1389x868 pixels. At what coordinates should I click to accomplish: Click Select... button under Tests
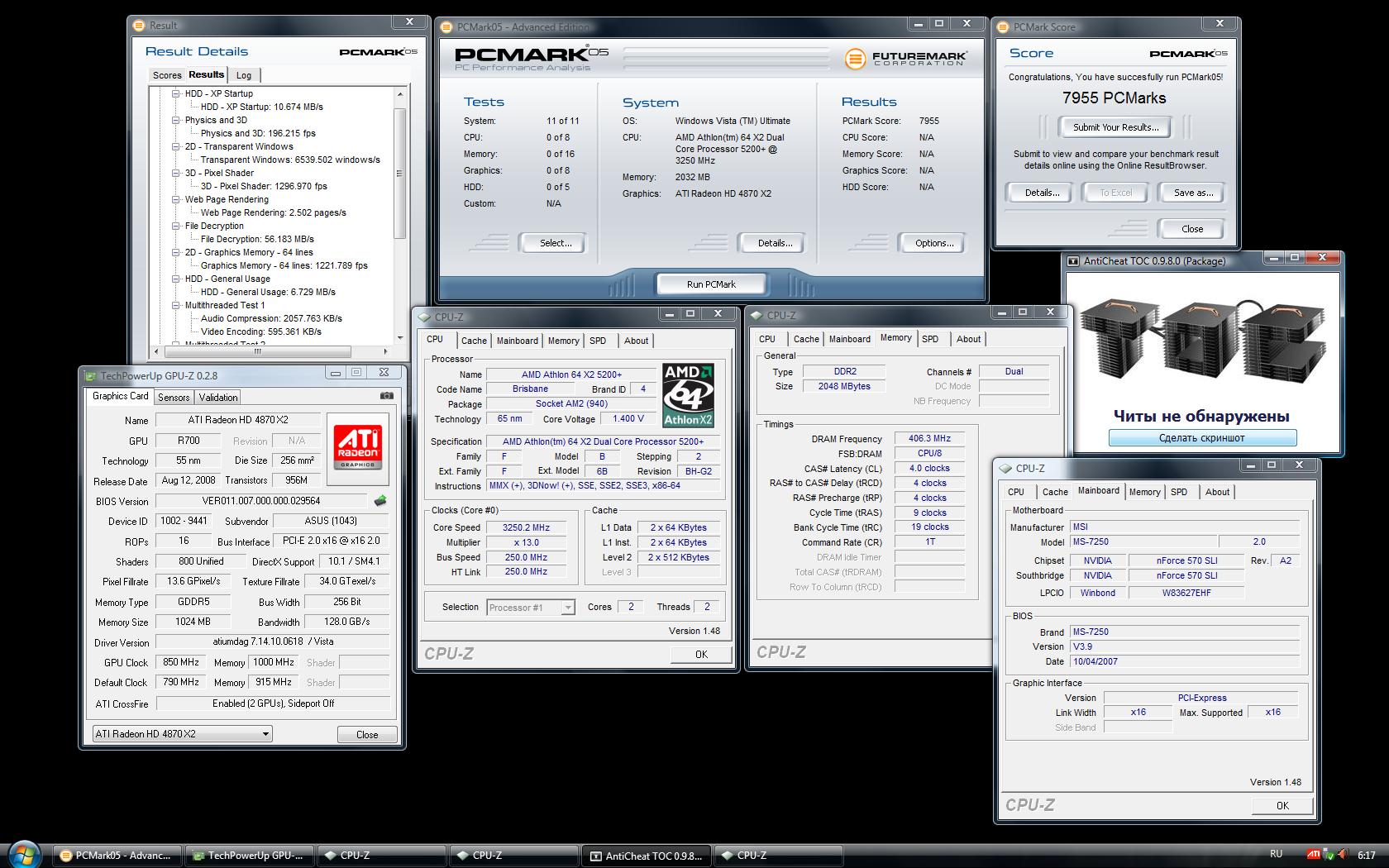[x=556, y=243]
